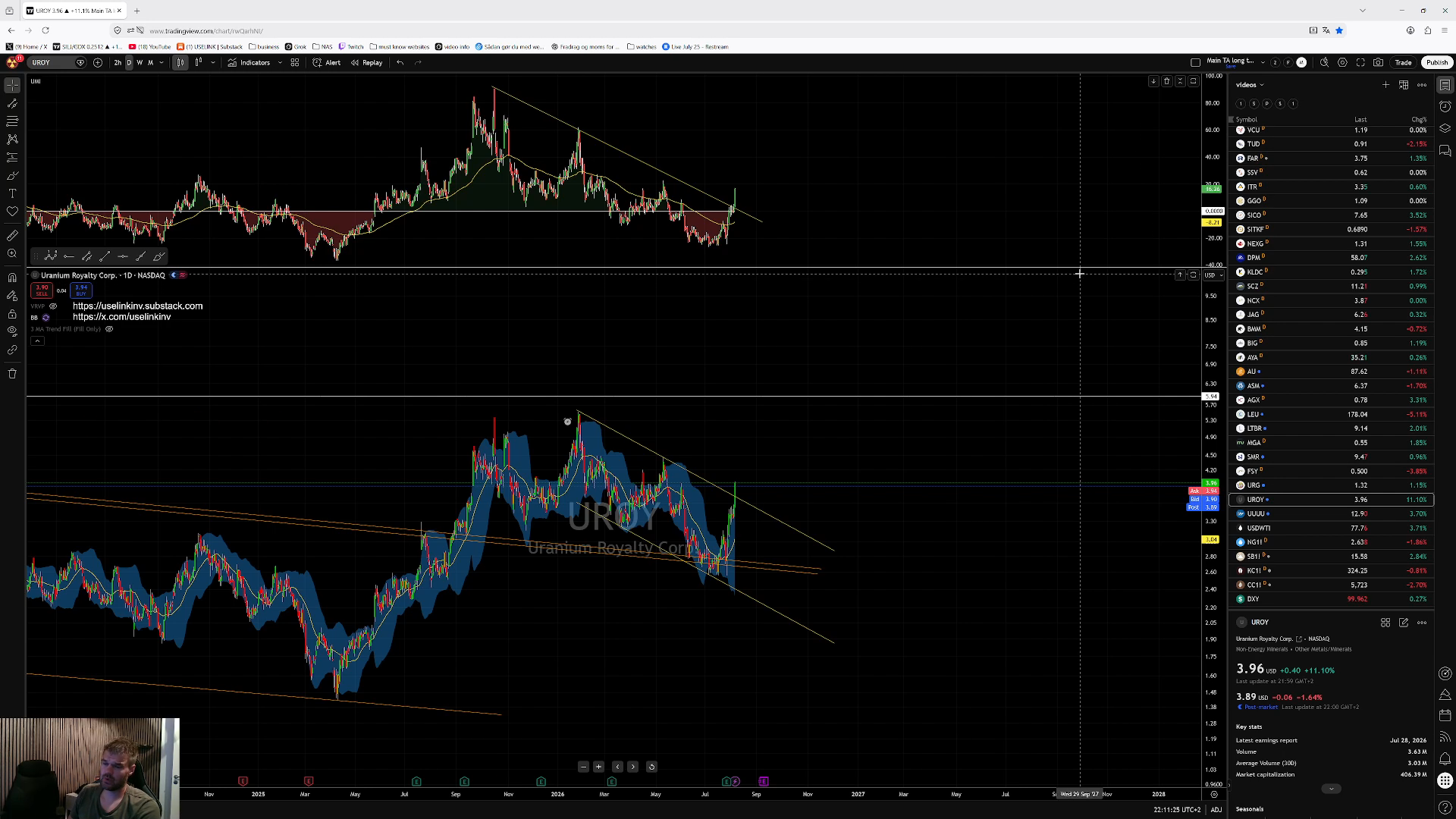The height and width of the screenshot is (819, 1456).
Task: Open the favorites heart icon tool
Action: (12, 212)
